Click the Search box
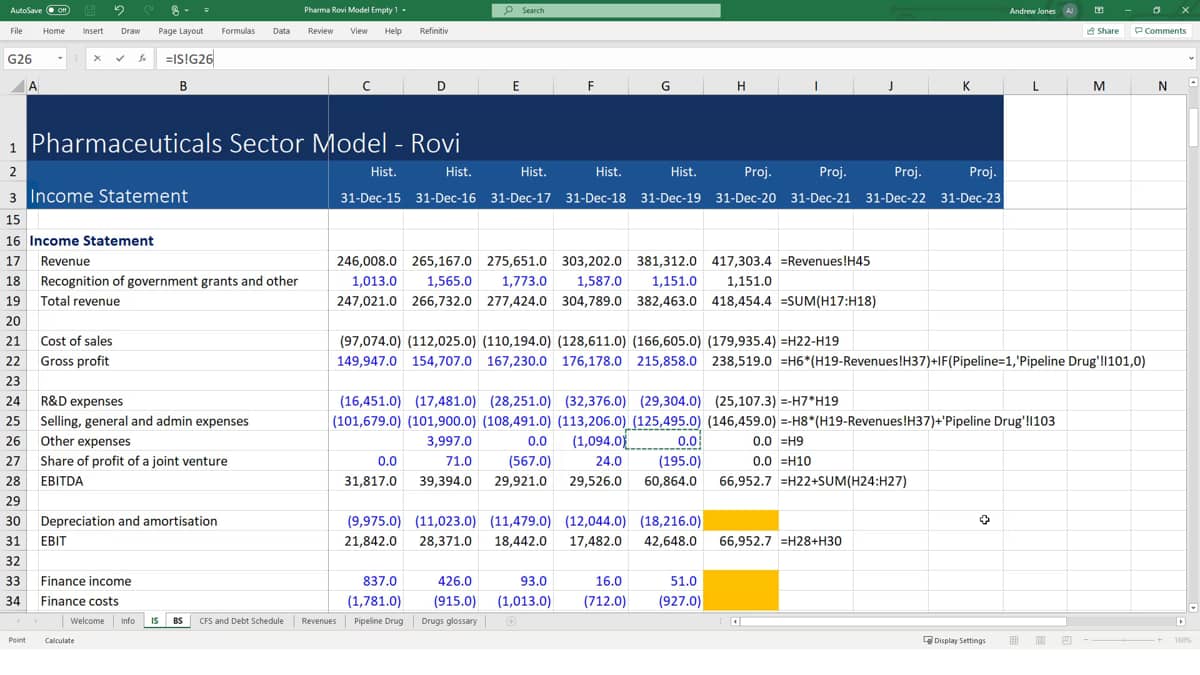 point(606,11)
